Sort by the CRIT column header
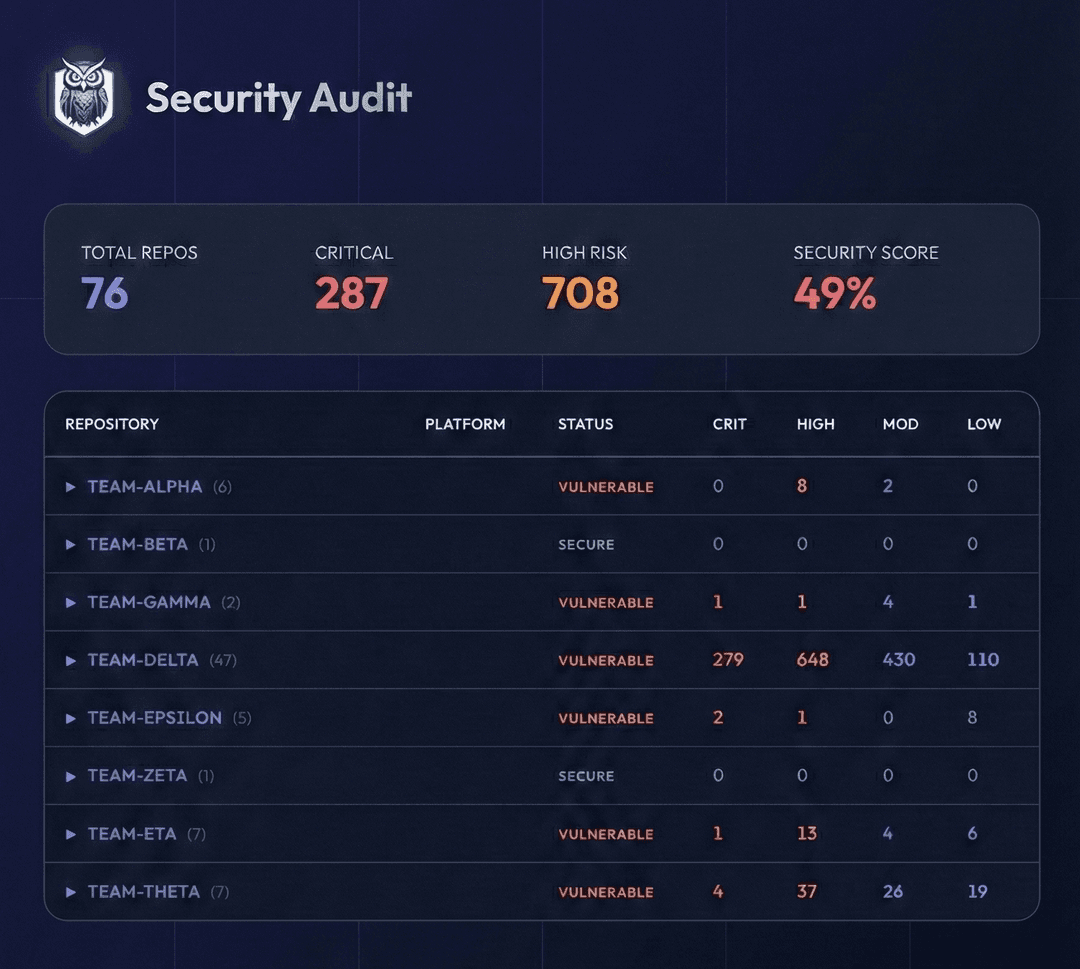1080x969 pixels. (x=729, y=424)
